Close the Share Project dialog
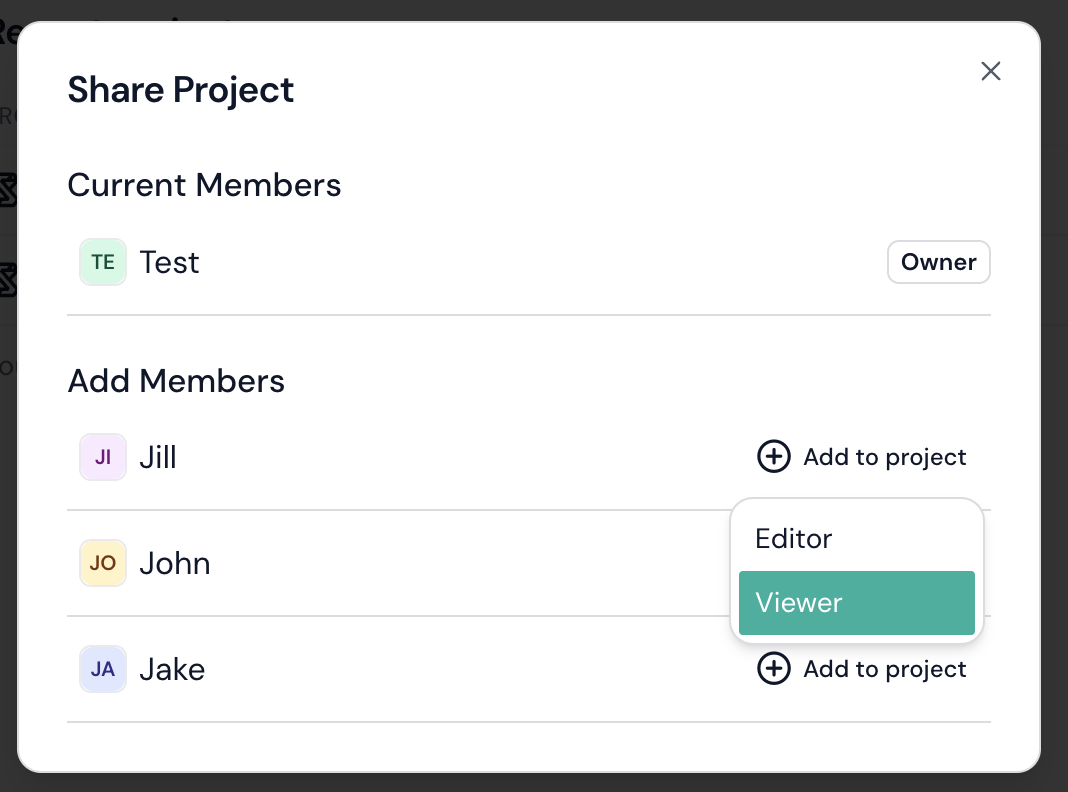Viewport: 1068px width, 792px height. click(990, 71)
